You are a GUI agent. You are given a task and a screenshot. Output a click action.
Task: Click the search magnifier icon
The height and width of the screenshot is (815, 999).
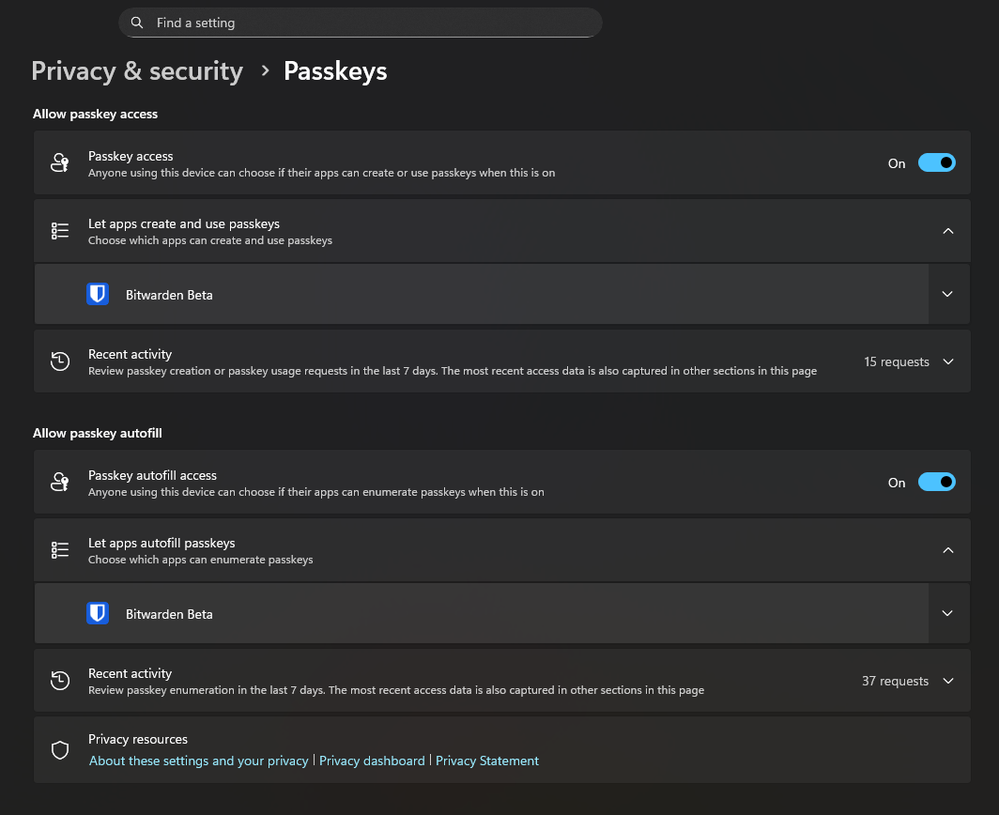(138, 23)
